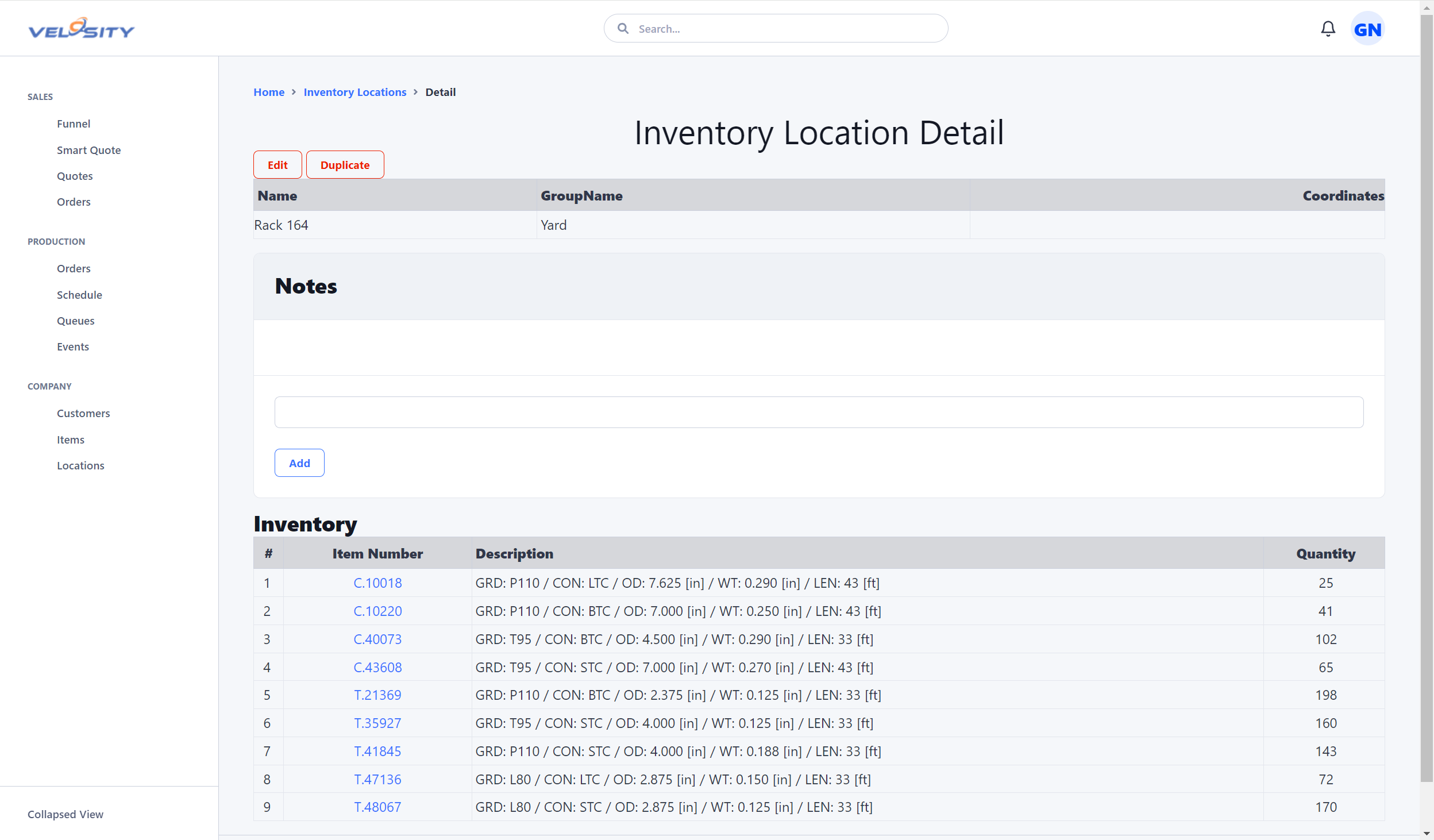The height and width of the screenshot is (840, 1434).
Task: Select quantity 102 cell
Action: (x=1324, y=639)
